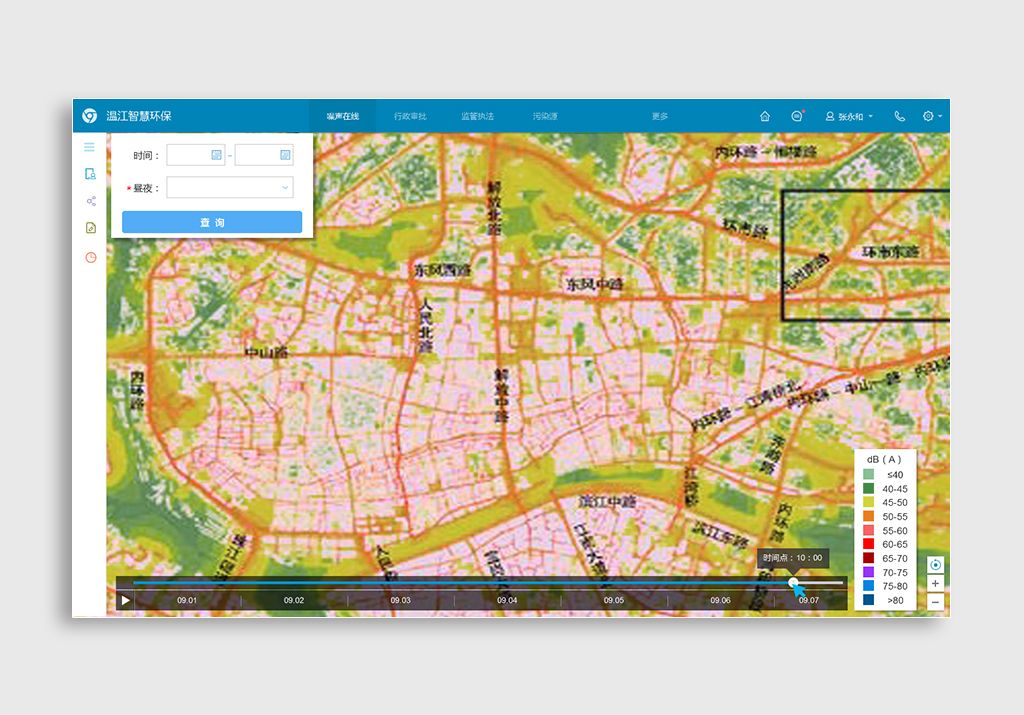Switch to 监管执法 tab

click(x=477, y=116)
